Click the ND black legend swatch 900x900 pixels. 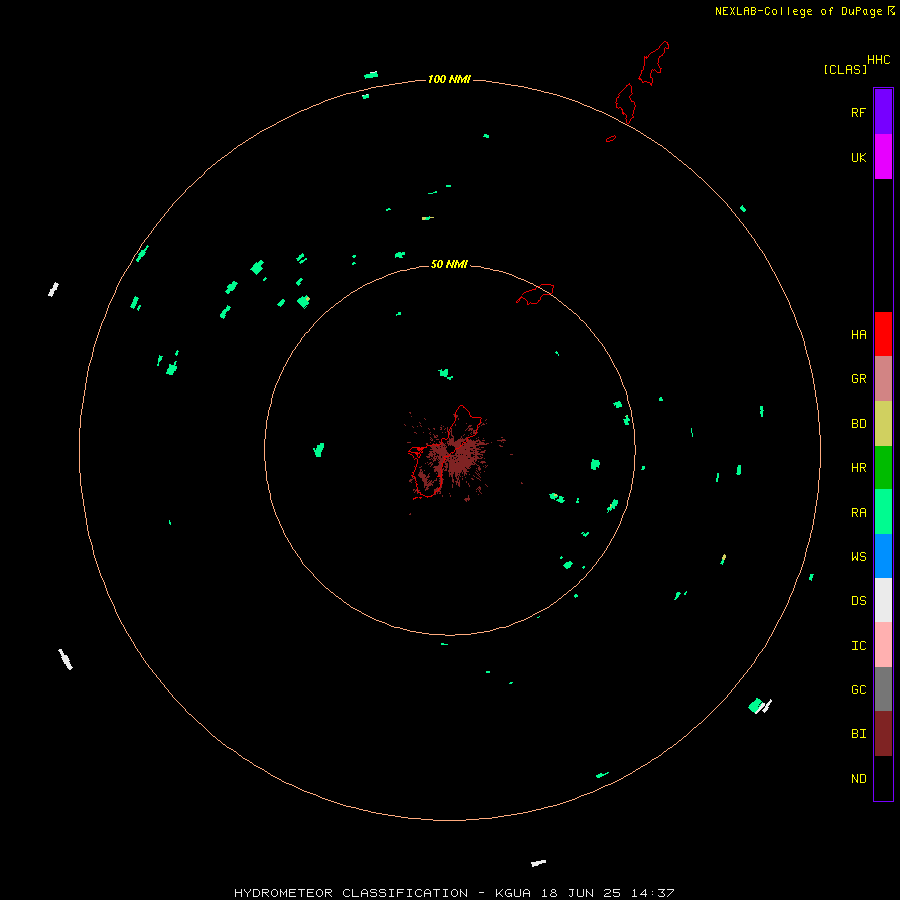[x=883, y=778]
